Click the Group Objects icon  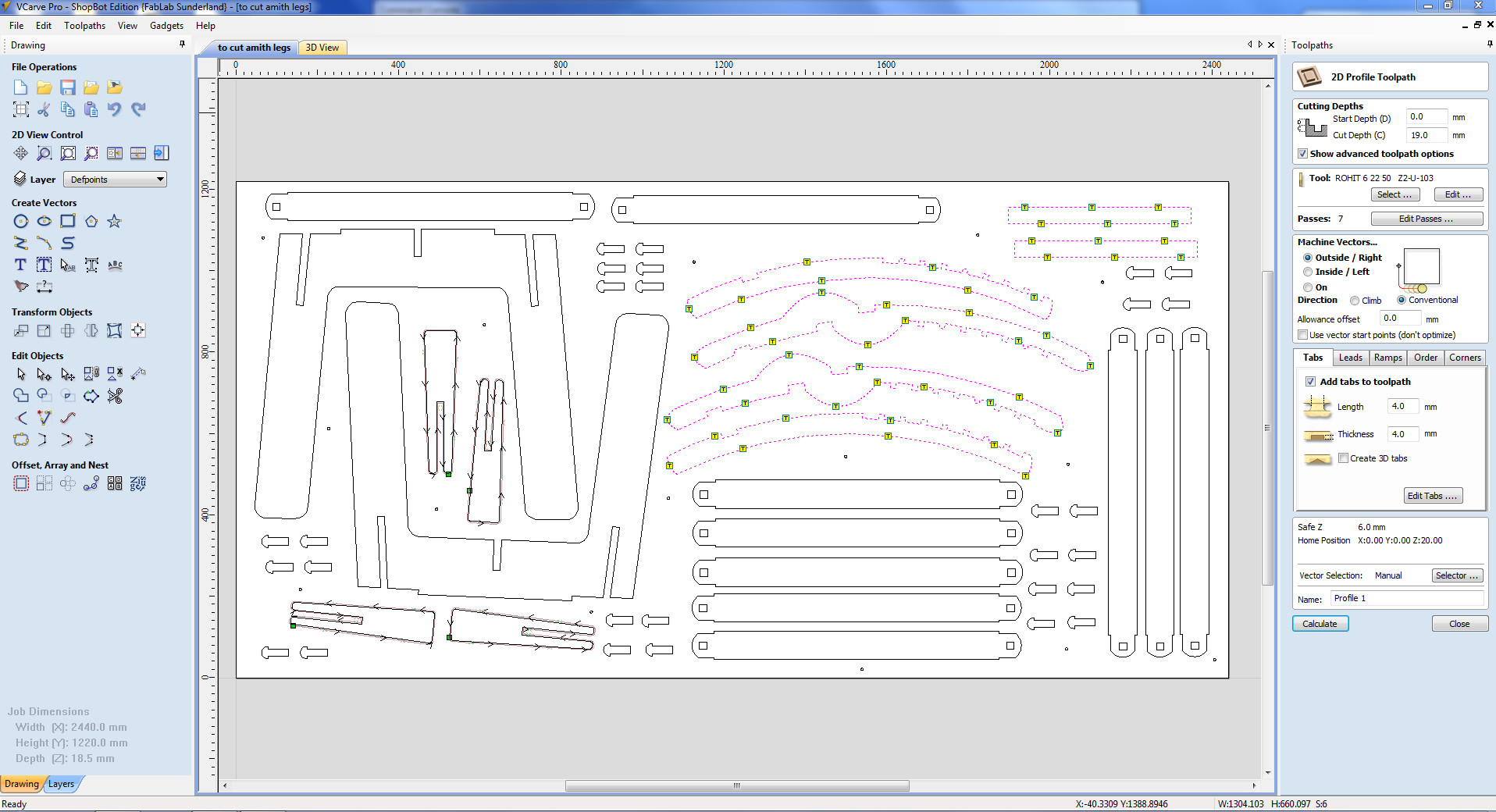tap(91, 374)
